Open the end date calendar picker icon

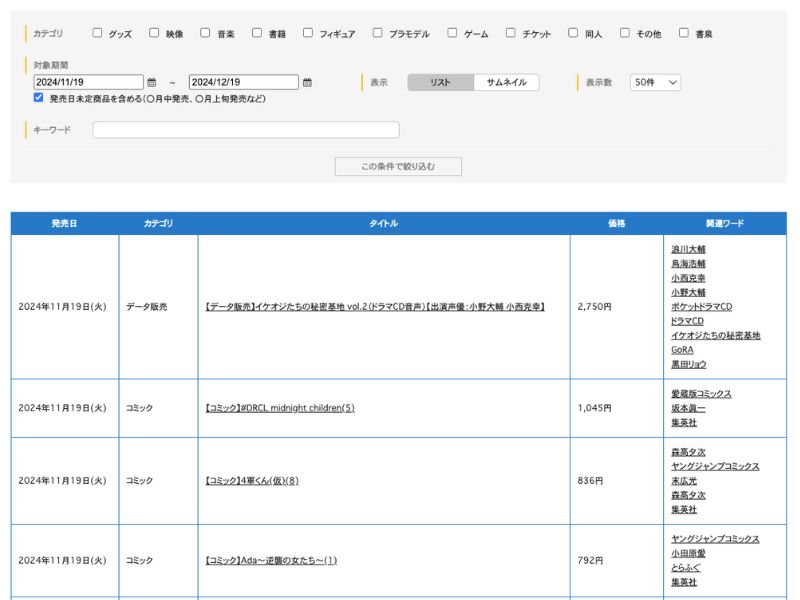(307, 83)
